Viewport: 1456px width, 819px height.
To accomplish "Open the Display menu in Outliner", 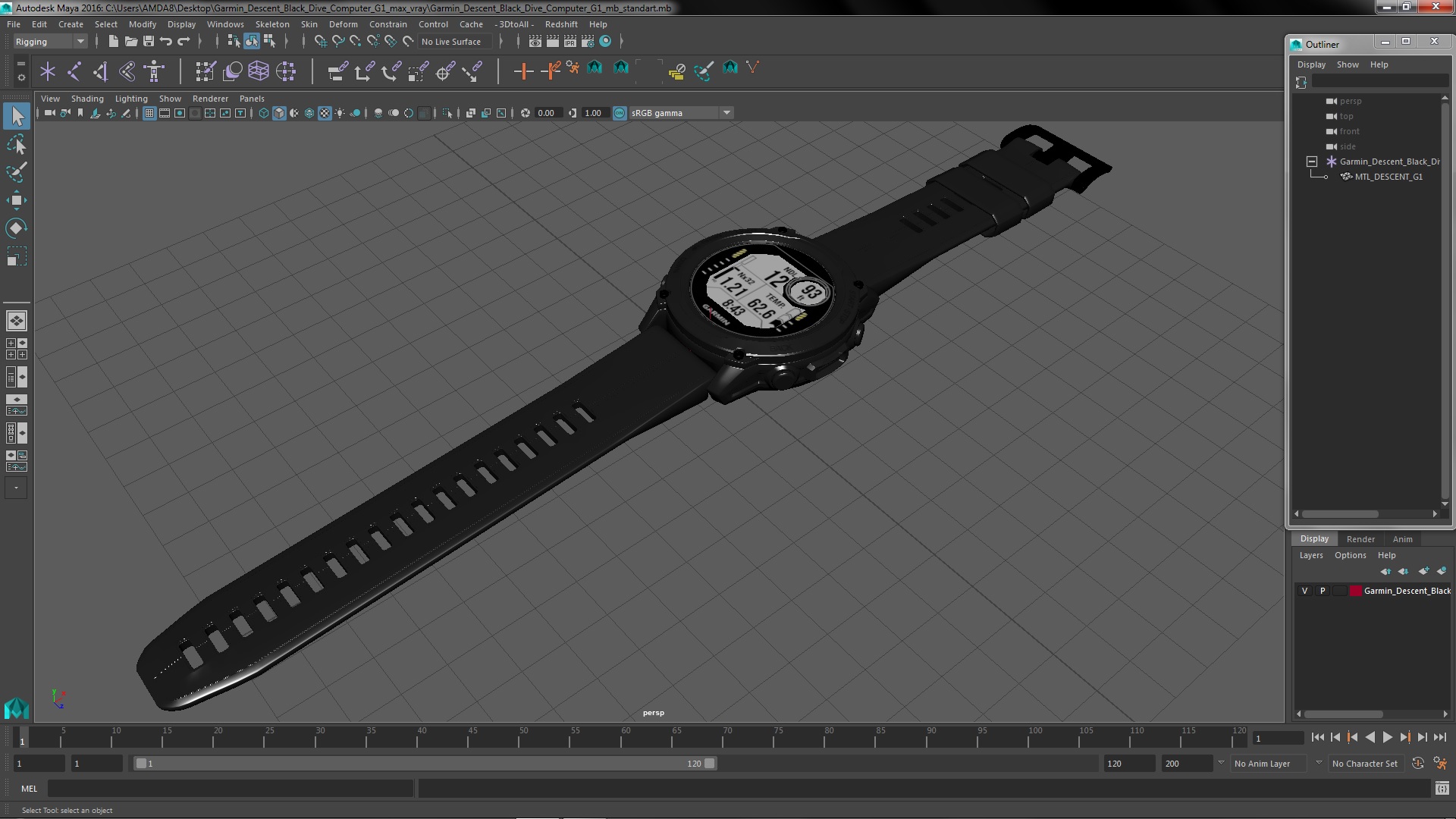I will click(1311, 64).
